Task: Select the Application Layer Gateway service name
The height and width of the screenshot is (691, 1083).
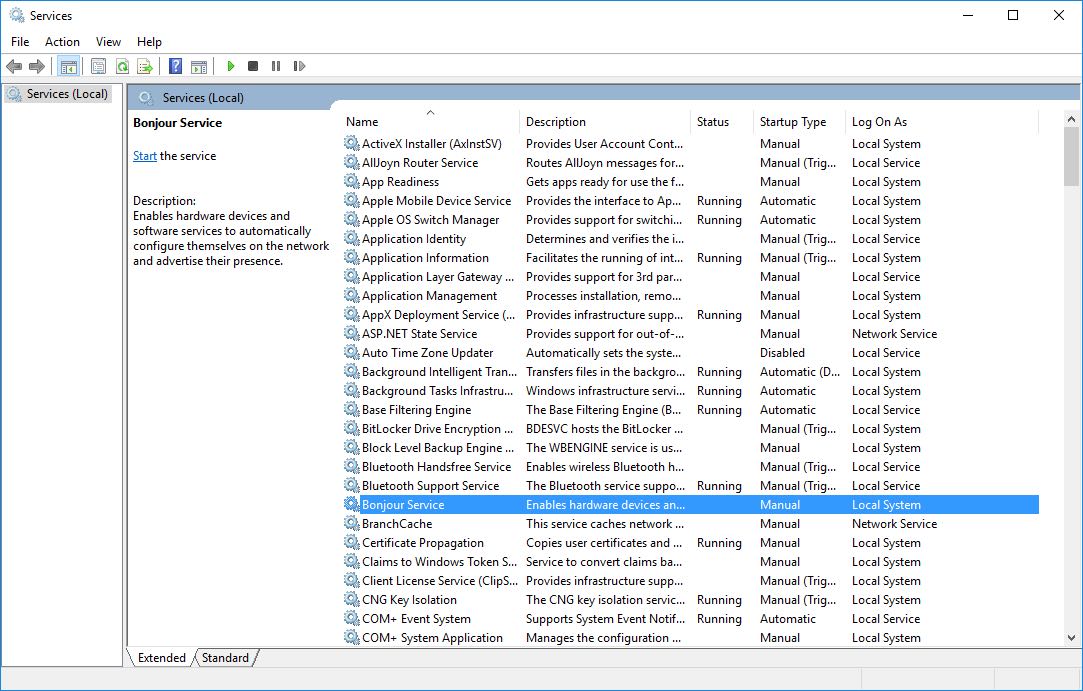Action: (x=438, y=277)
